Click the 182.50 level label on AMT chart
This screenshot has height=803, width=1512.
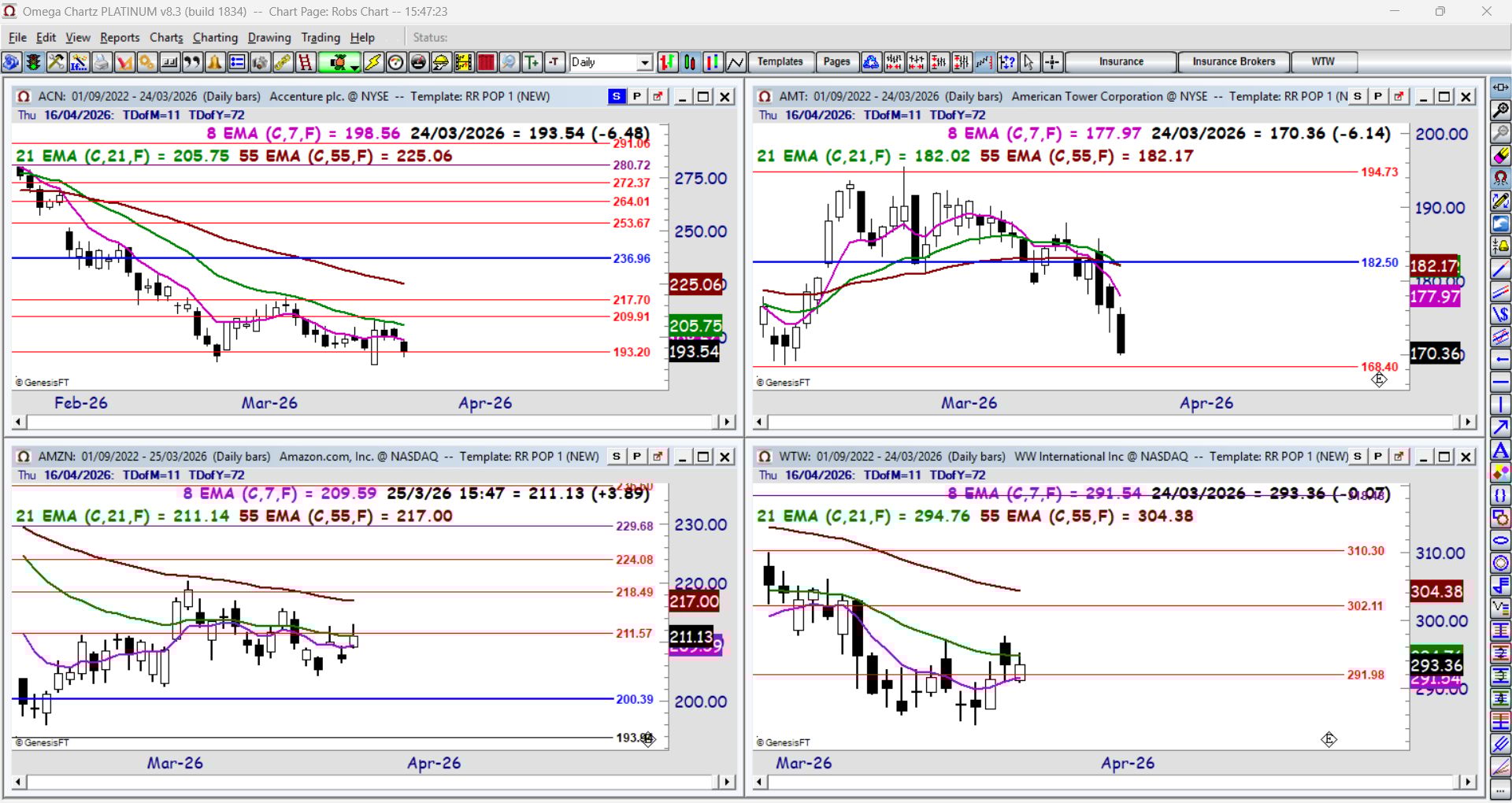(1380, 262)
